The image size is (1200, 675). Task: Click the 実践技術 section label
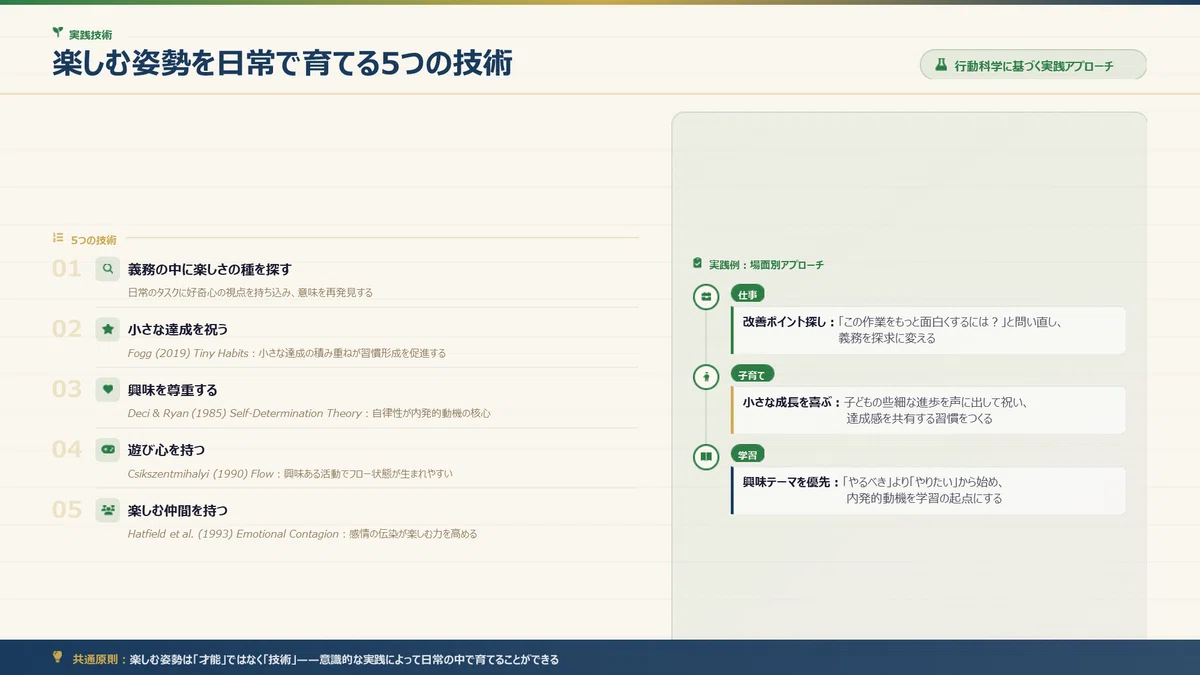click(91, 34)
